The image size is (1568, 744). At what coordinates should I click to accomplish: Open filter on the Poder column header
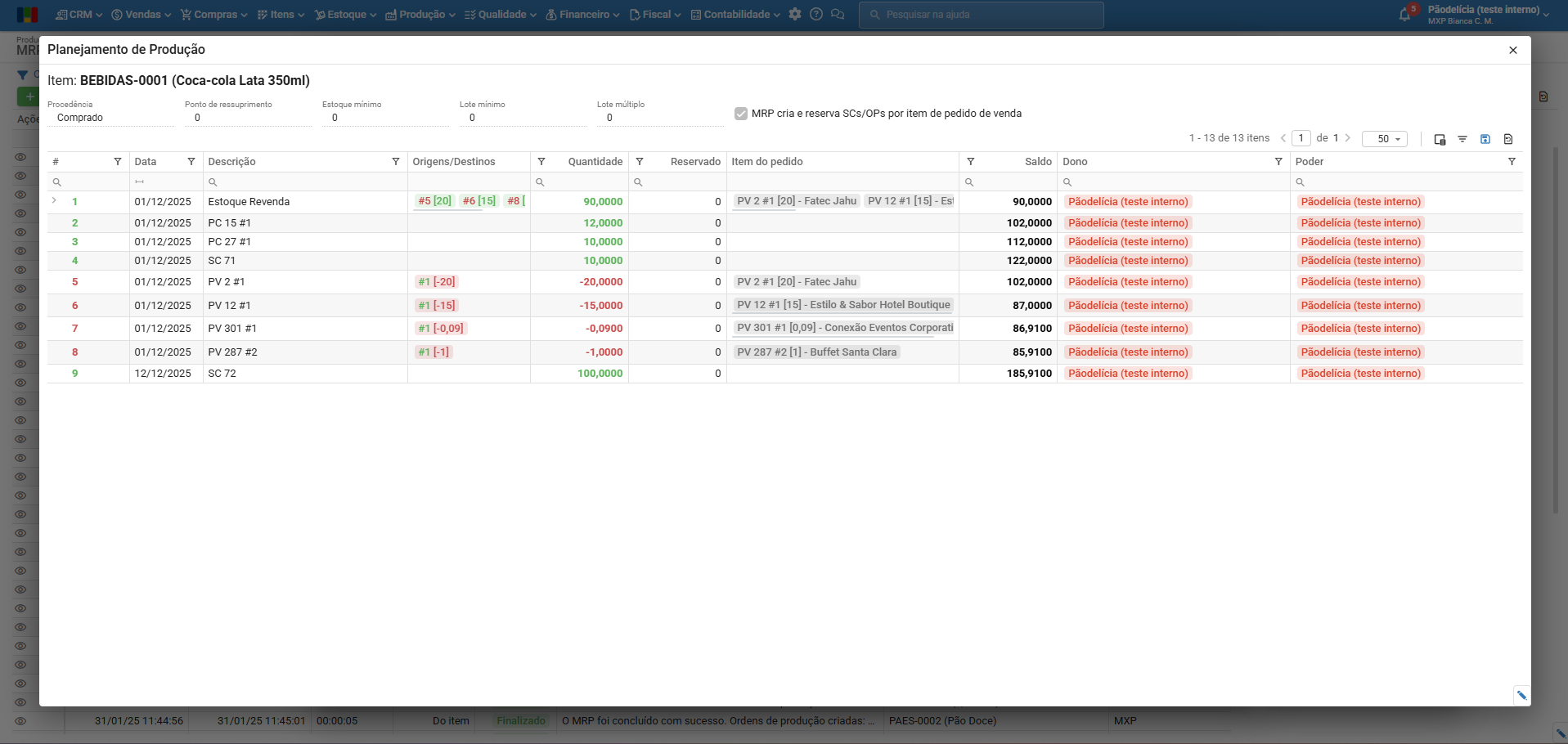coord(1512,162)
